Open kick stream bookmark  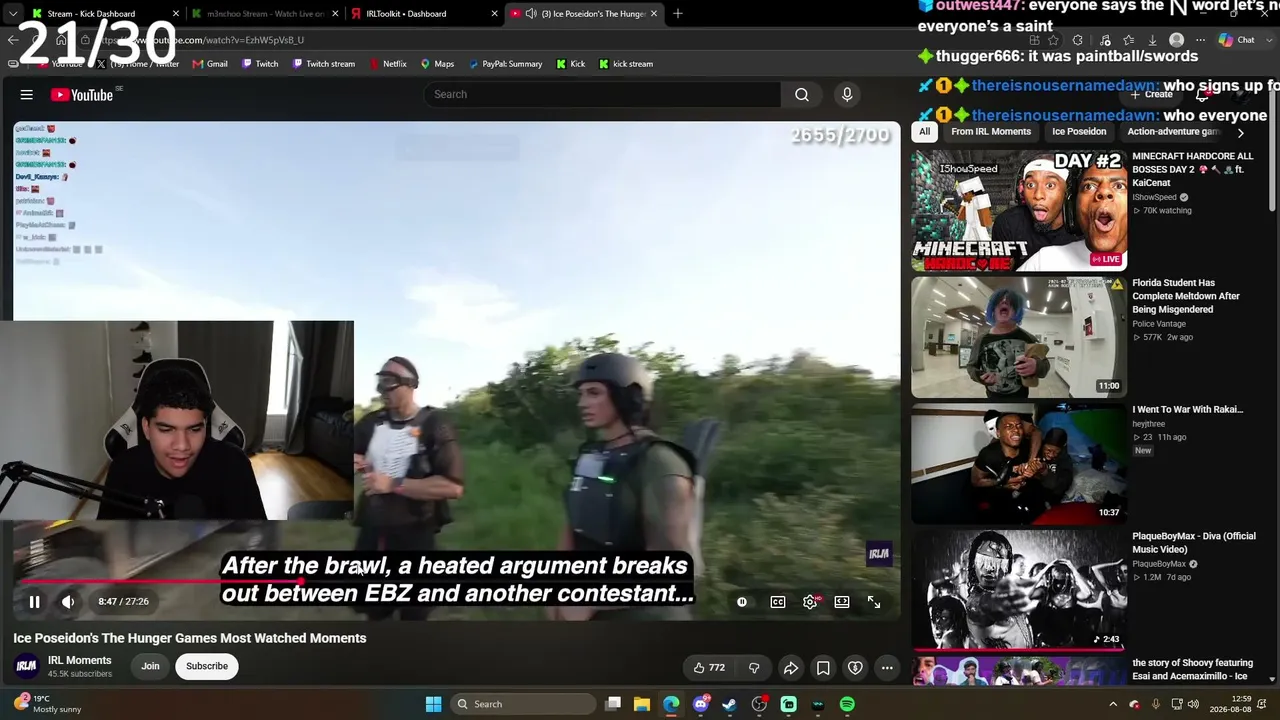(x=626, y=64)
